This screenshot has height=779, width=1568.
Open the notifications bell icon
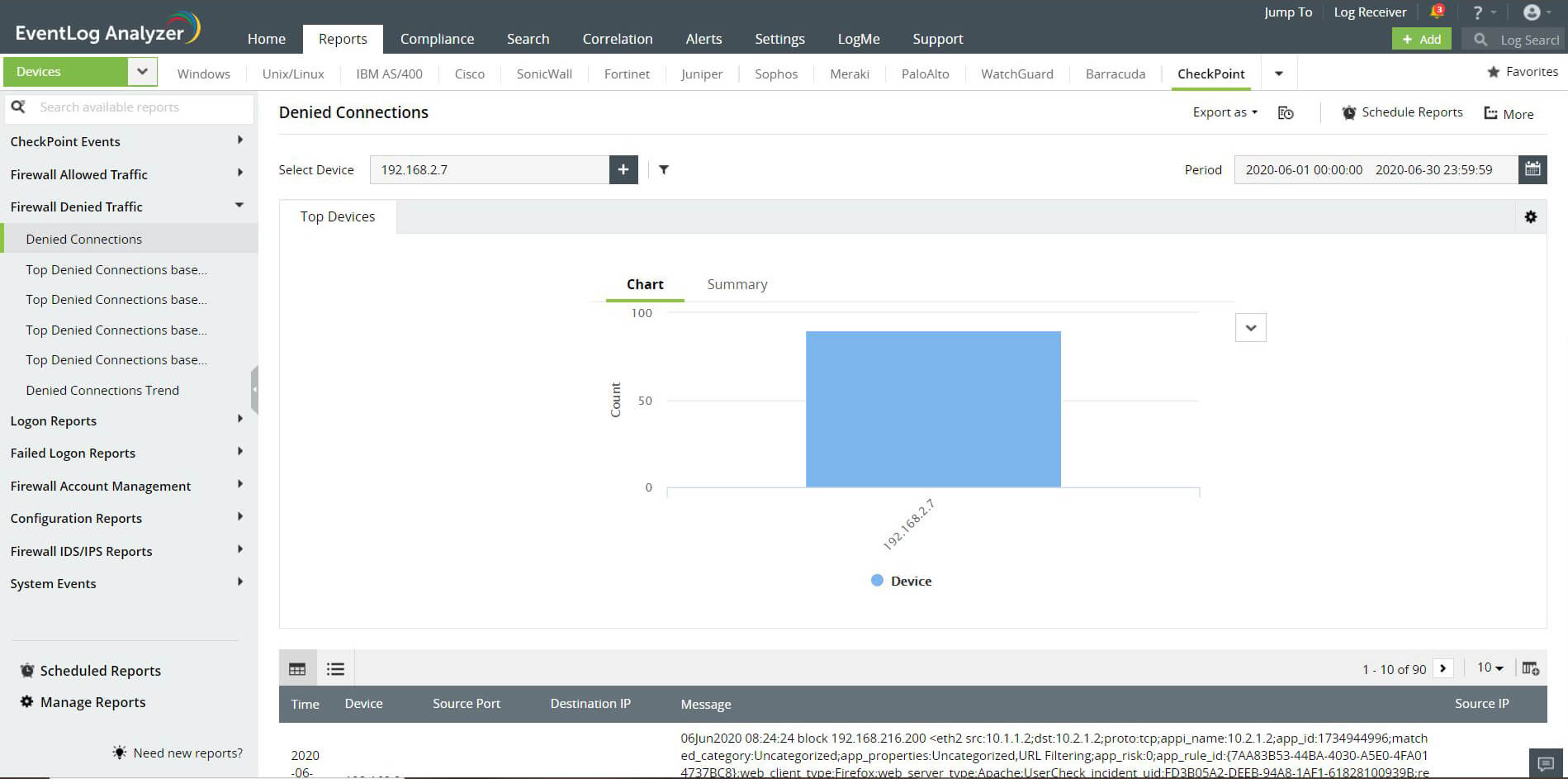tap(1437, 12)
